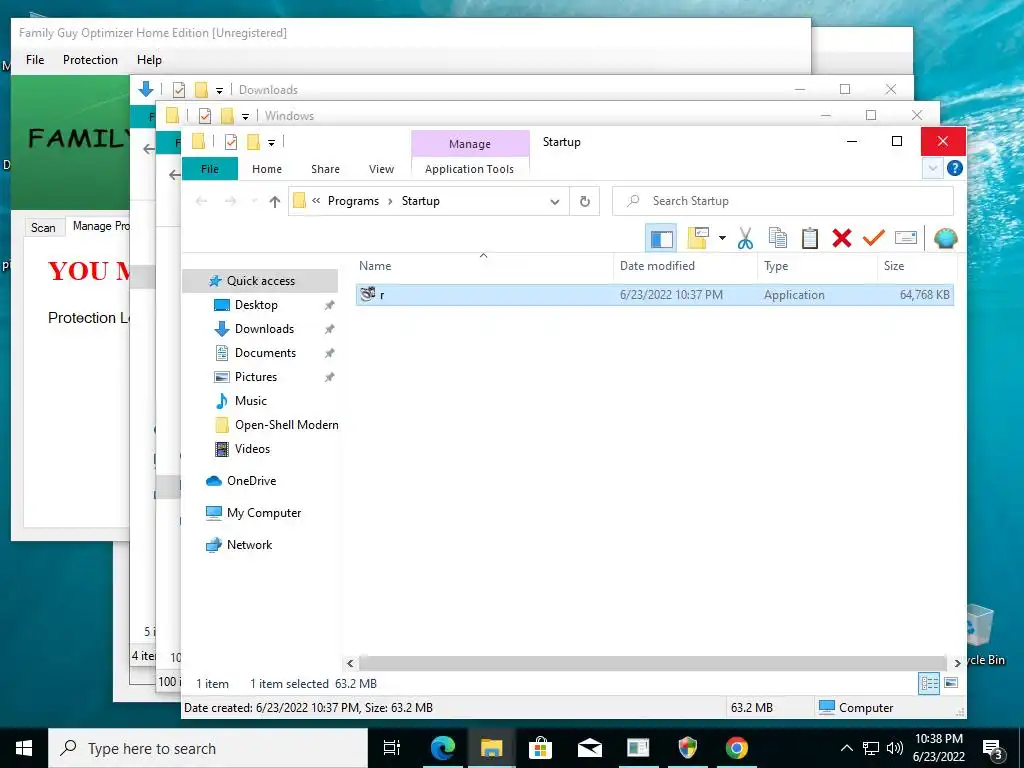
Task: Open the recent locations dropdown arrow
Action: coord(254,201)
